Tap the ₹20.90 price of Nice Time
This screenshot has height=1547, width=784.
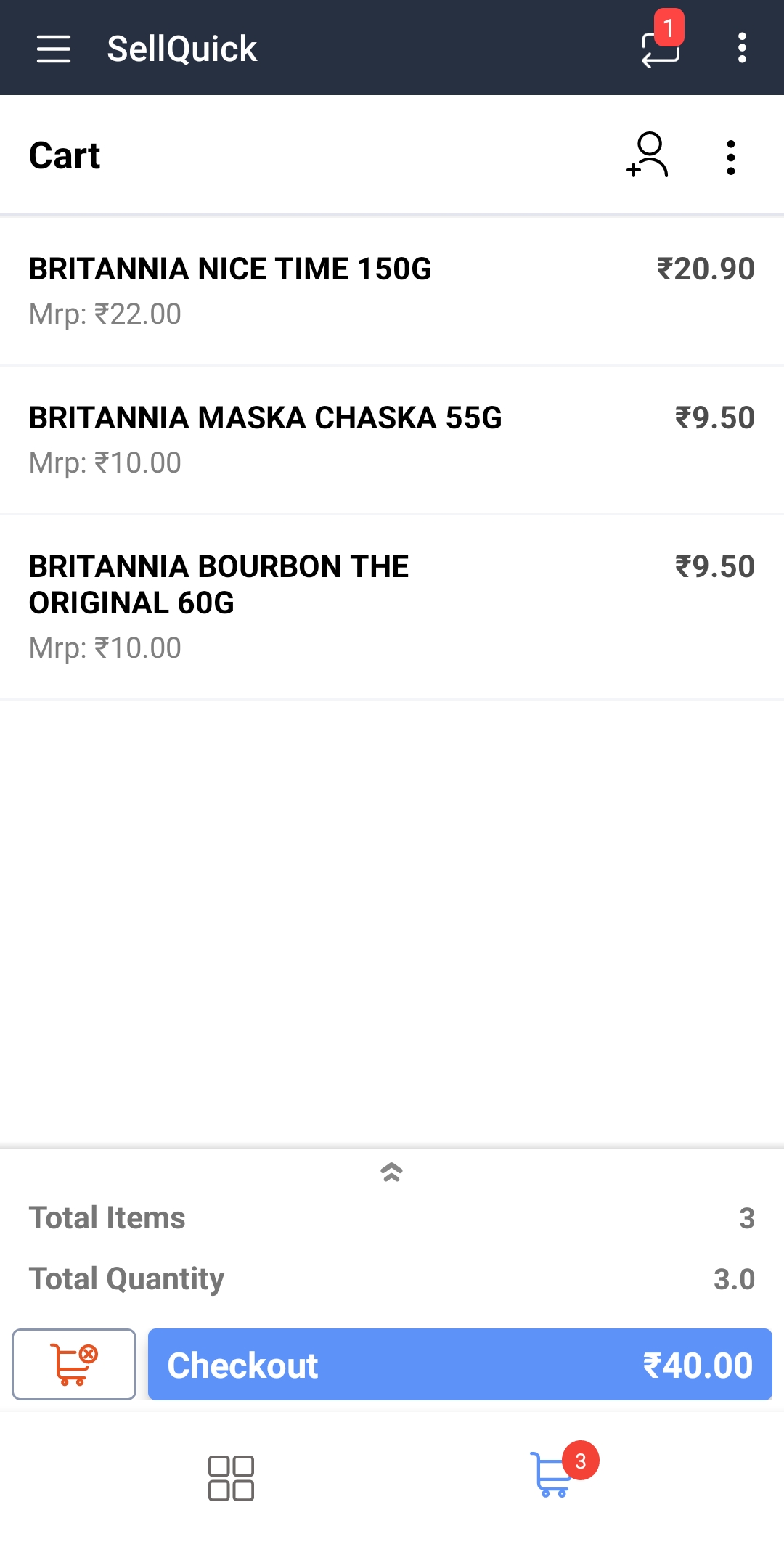(706, 269)
